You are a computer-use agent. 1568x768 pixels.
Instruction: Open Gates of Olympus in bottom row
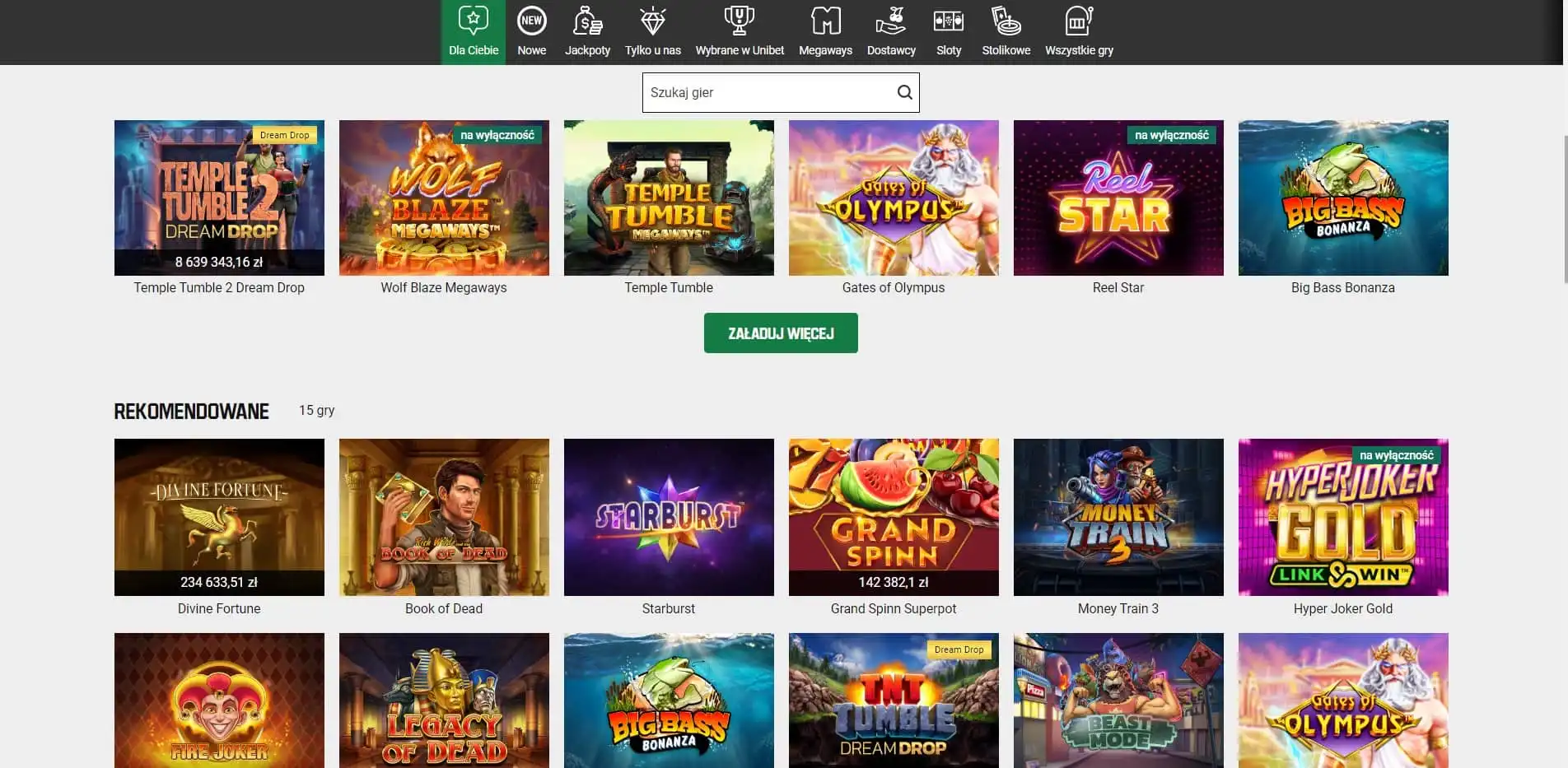point(1343,701)
